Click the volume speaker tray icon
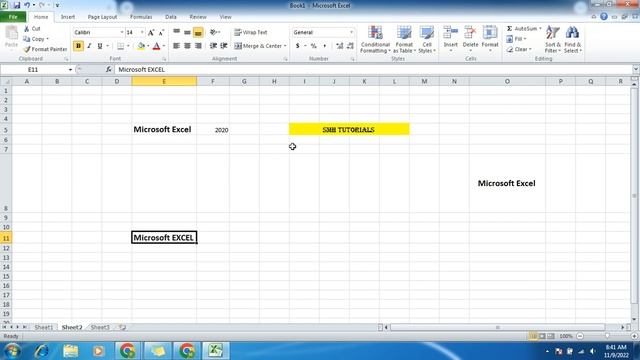 coord(593,351)
